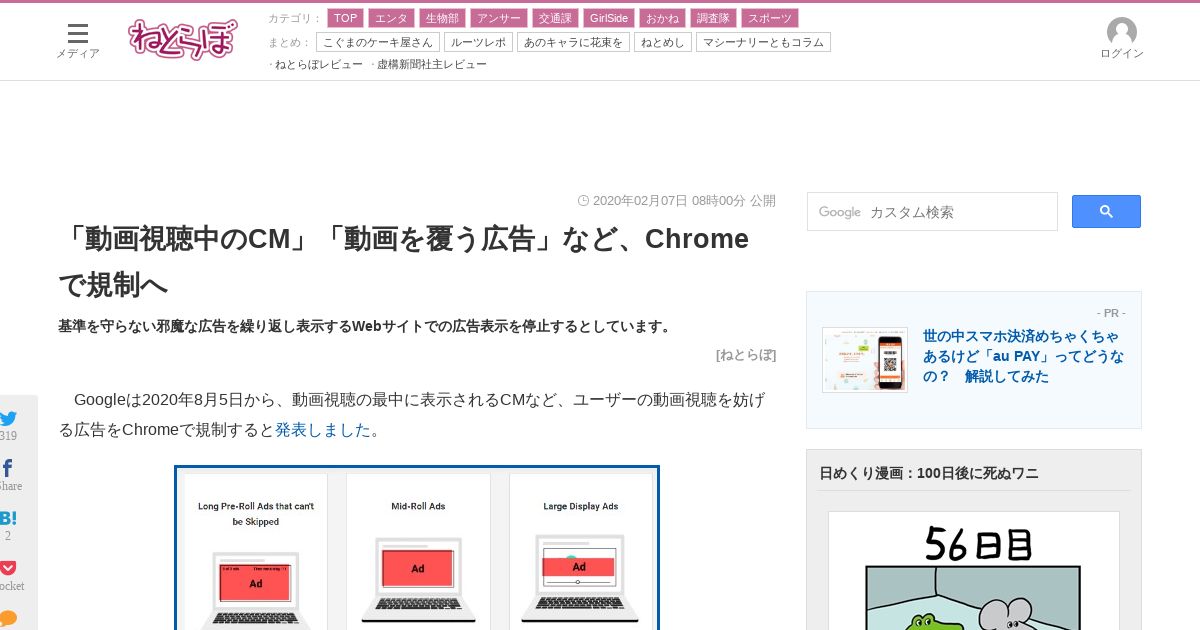Select the アンサー category tab
This screenshot has width=1200, height=630.
pos(498,18)
